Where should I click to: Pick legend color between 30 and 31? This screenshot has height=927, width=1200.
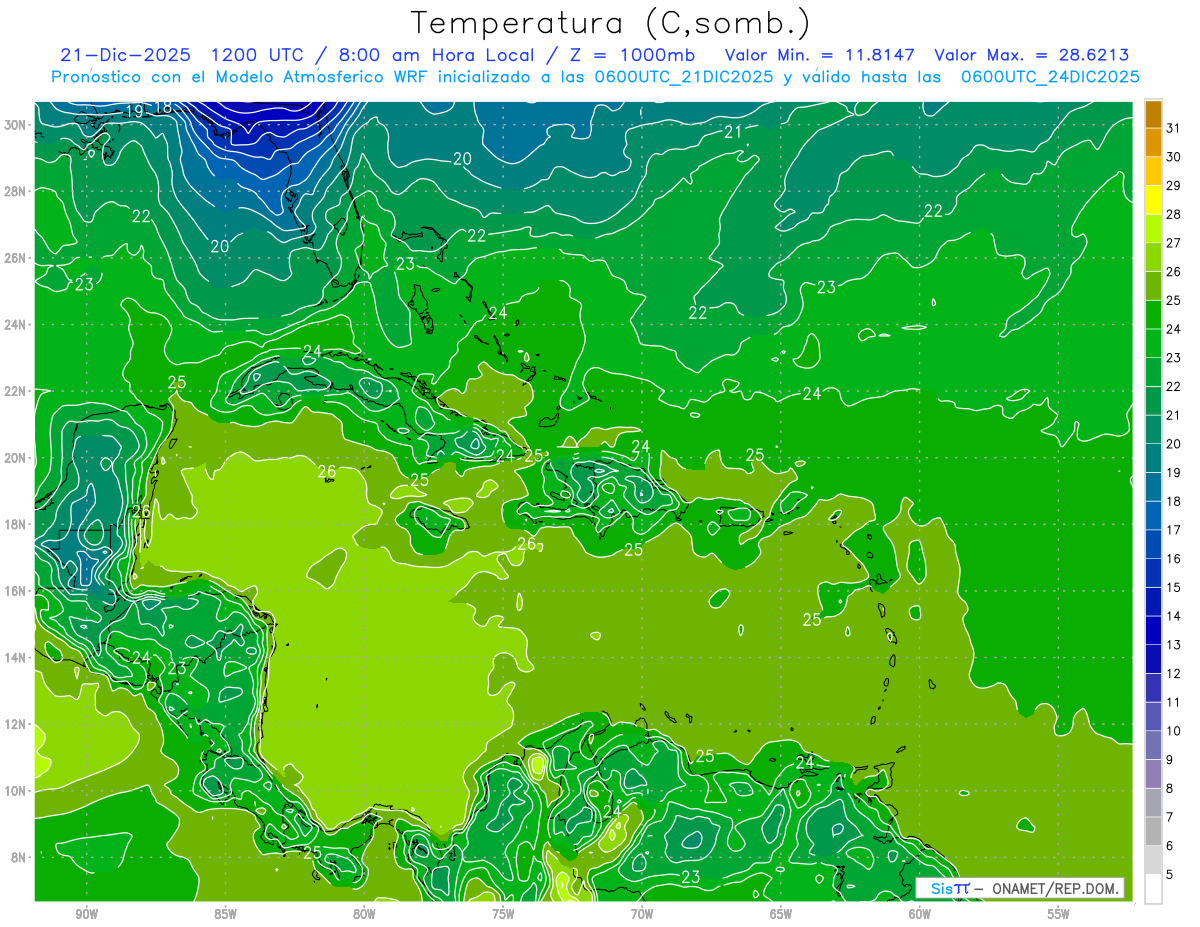tap(1153, 143)
